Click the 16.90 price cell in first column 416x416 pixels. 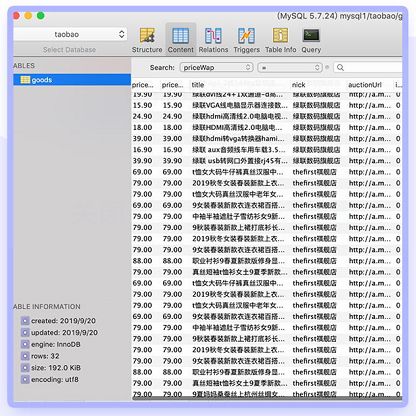pyautogui.click(x=143, y=150)
